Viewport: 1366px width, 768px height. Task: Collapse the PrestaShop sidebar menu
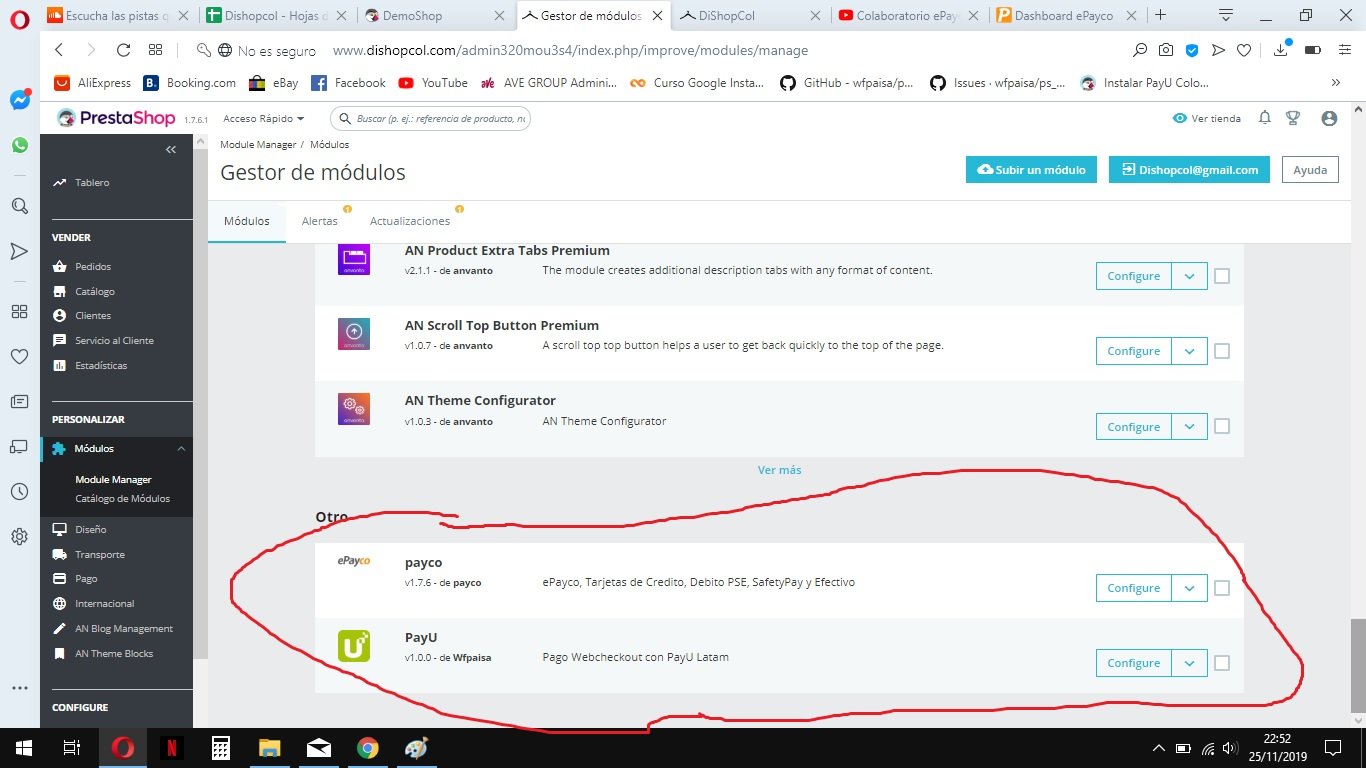171,149
